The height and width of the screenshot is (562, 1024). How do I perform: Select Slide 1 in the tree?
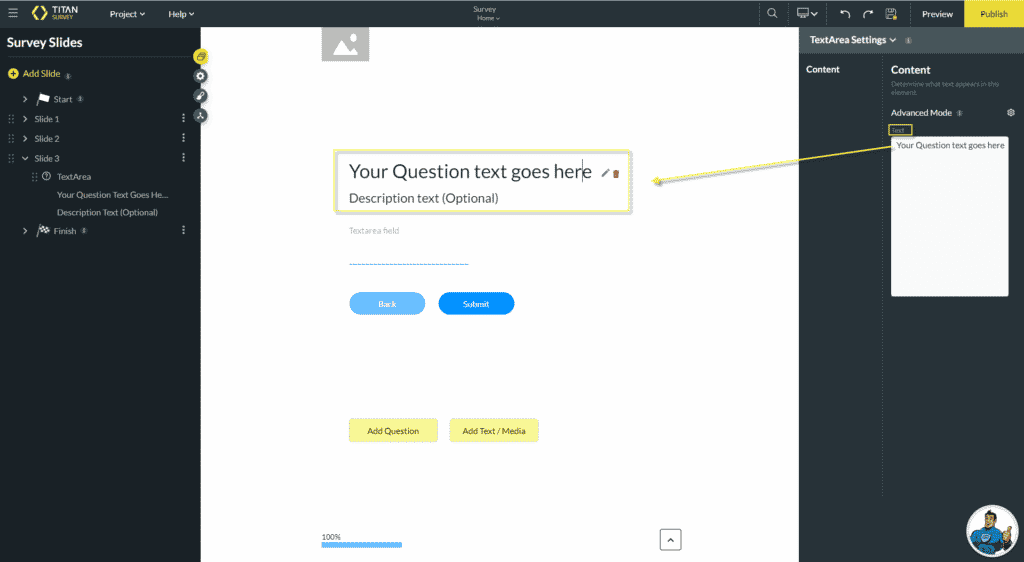pos(47,119)
